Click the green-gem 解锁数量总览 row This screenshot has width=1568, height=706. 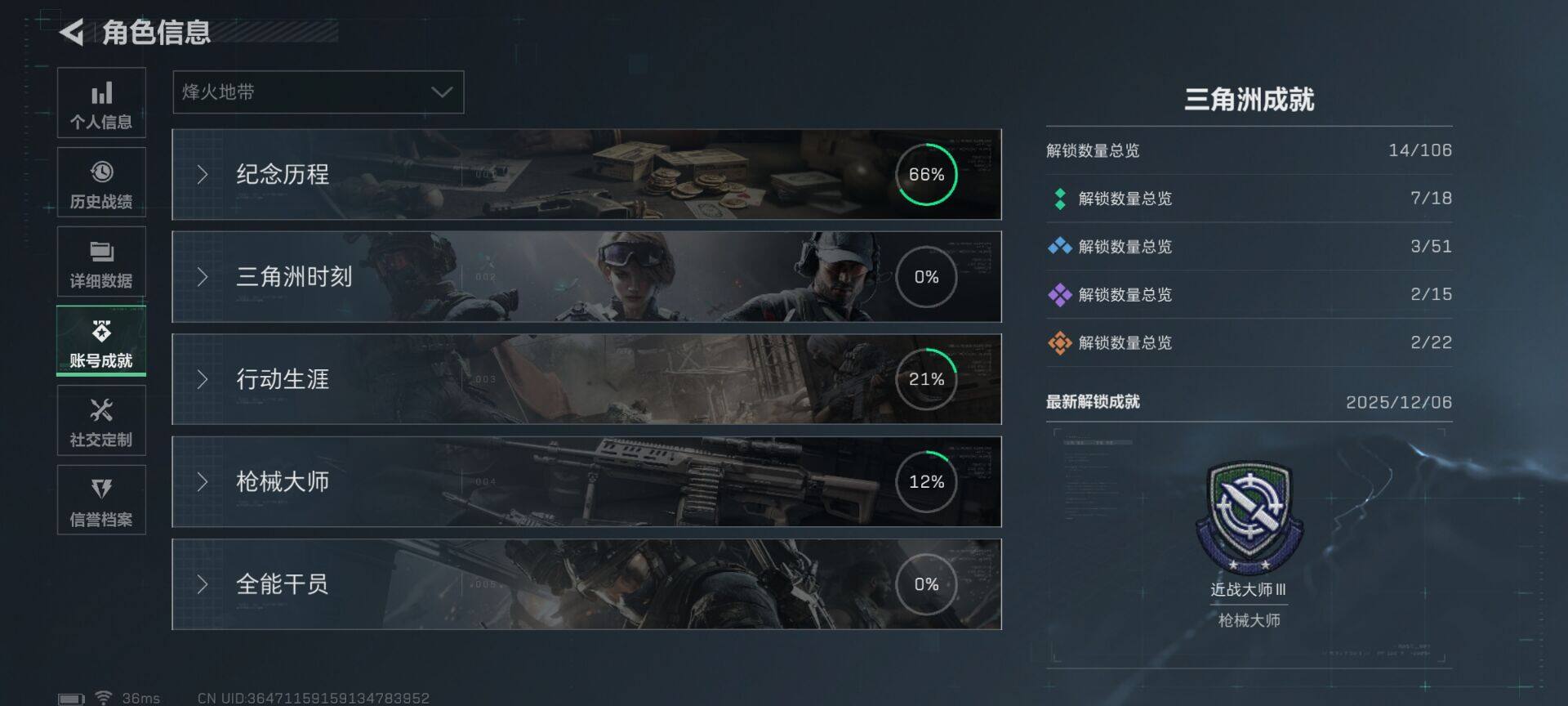[x=1249, y=199]
